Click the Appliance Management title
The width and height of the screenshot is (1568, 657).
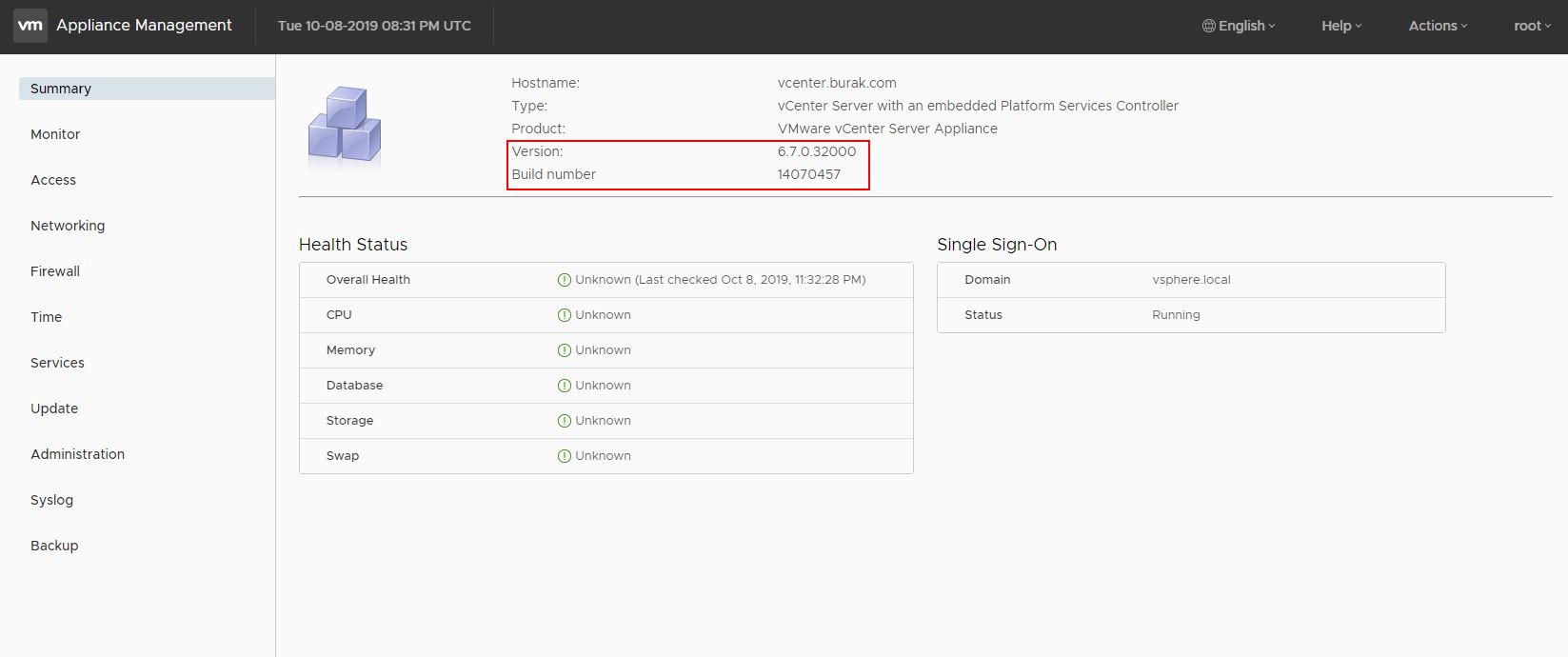tap(144, 26)
